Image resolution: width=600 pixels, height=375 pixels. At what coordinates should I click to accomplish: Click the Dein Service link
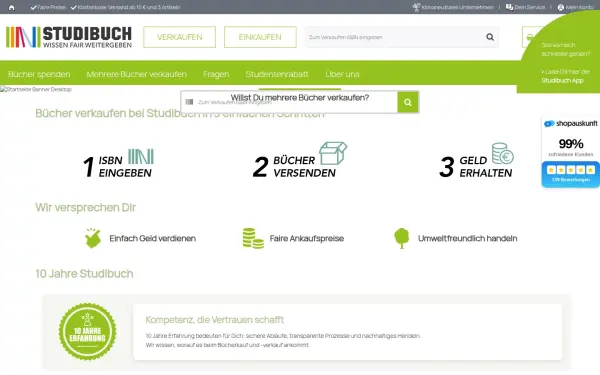click(x=529, y=7)
